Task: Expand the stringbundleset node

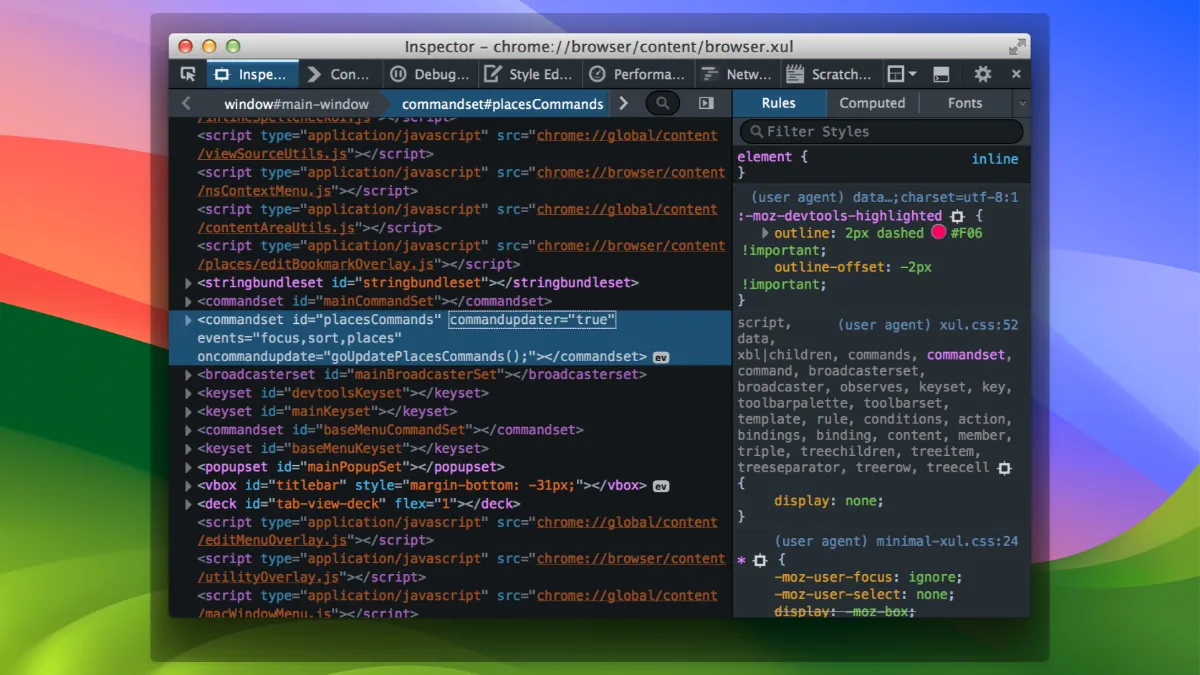Action: 189,283
